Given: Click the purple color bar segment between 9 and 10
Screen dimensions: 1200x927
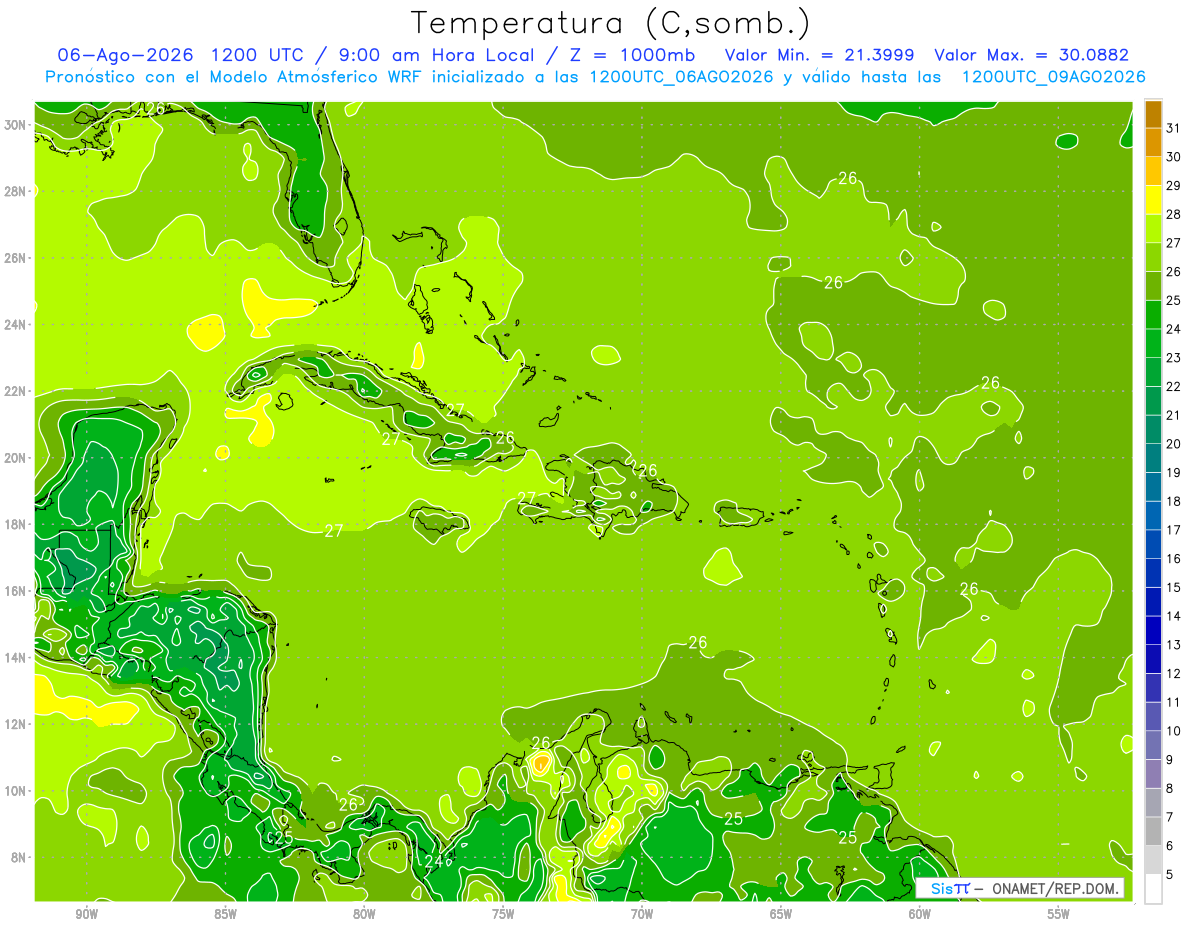Looking at the screenshot, I should [1153, 746].
